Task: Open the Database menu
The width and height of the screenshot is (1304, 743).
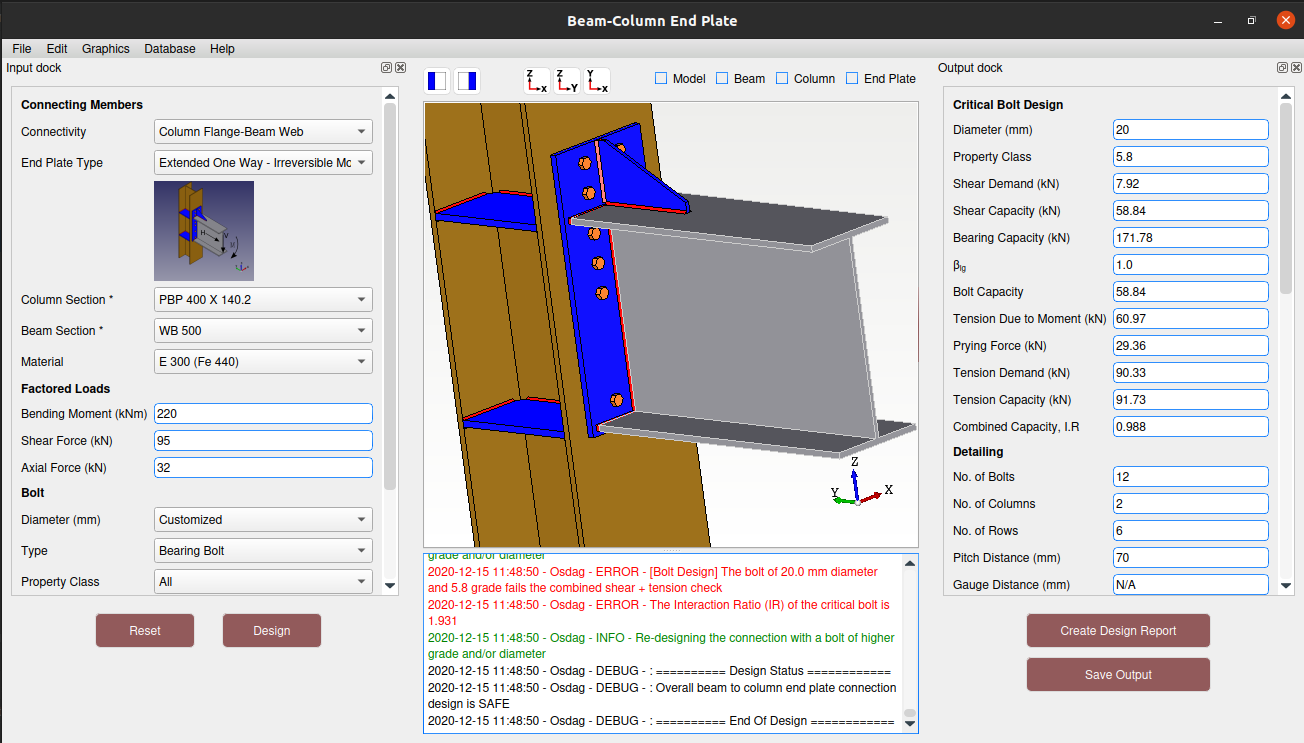Action: 169,49
